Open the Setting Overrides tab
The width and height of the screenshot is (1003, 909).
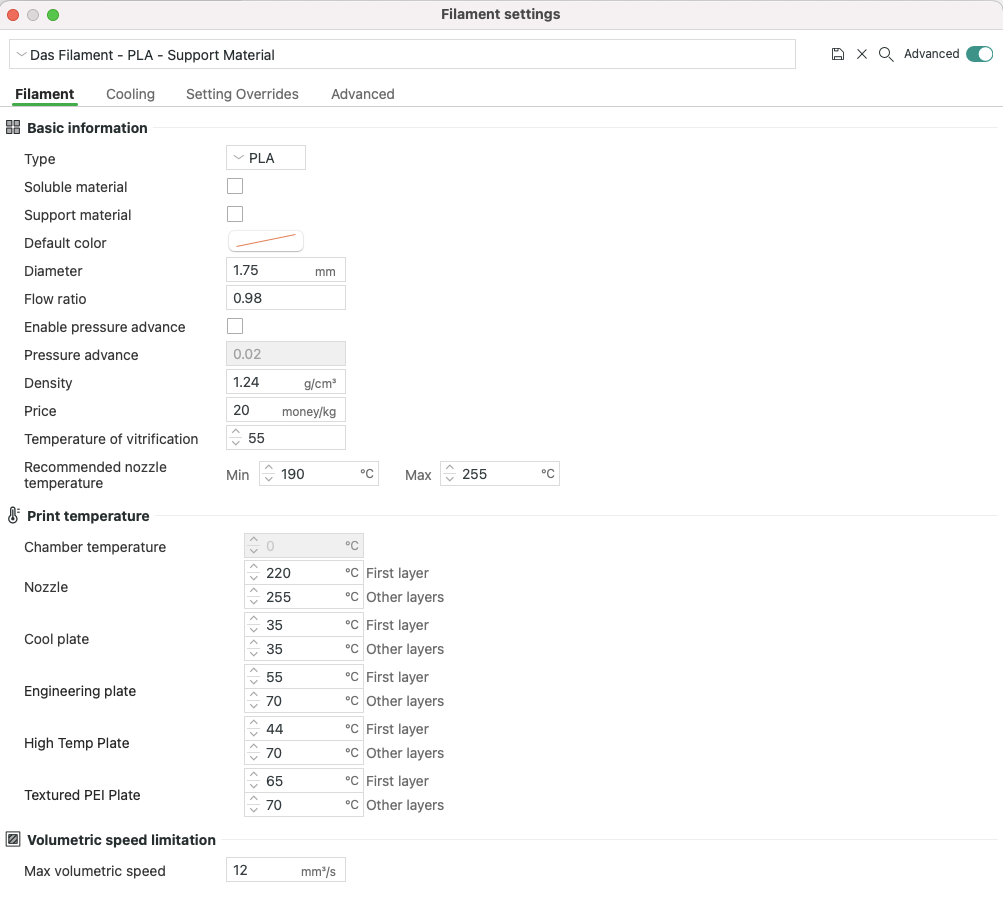pos(242,94)
